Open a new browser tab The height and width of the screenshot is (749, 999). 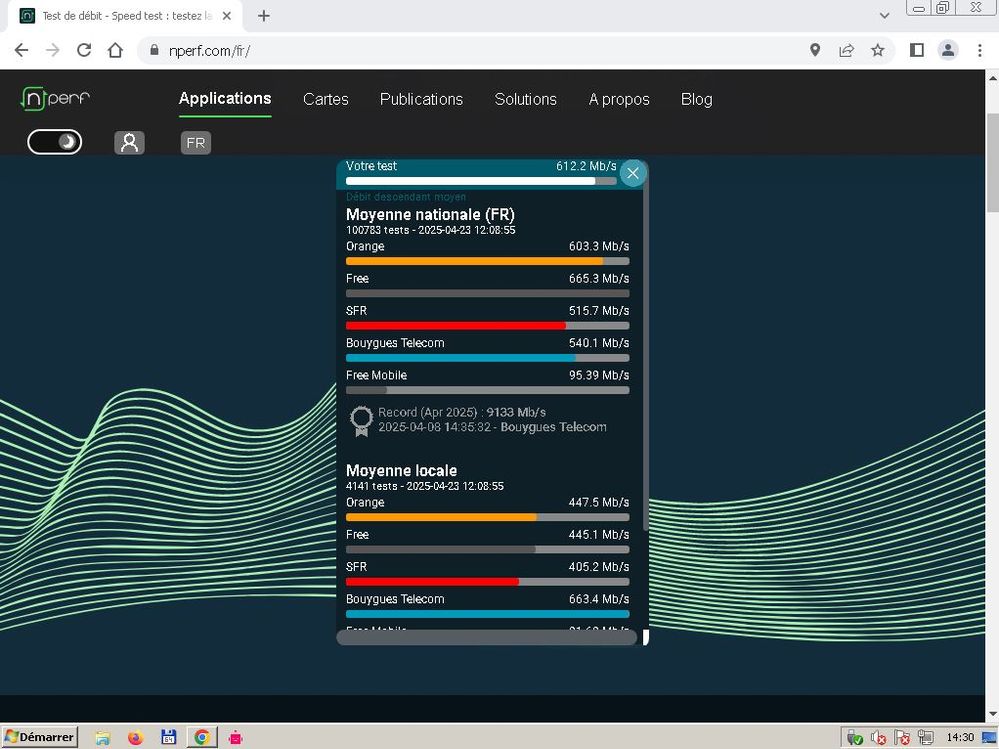264,16
